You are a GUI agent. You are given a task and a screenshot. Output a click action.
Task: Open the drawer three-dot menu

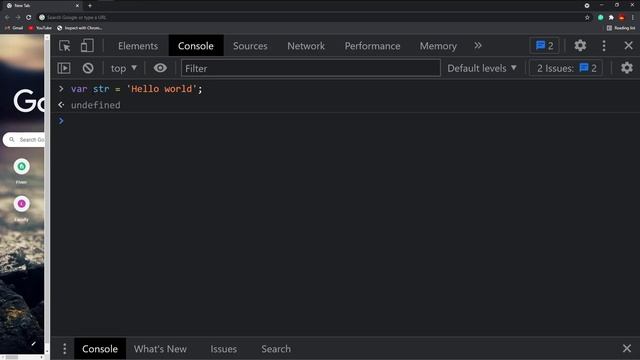tap(64, 349)
